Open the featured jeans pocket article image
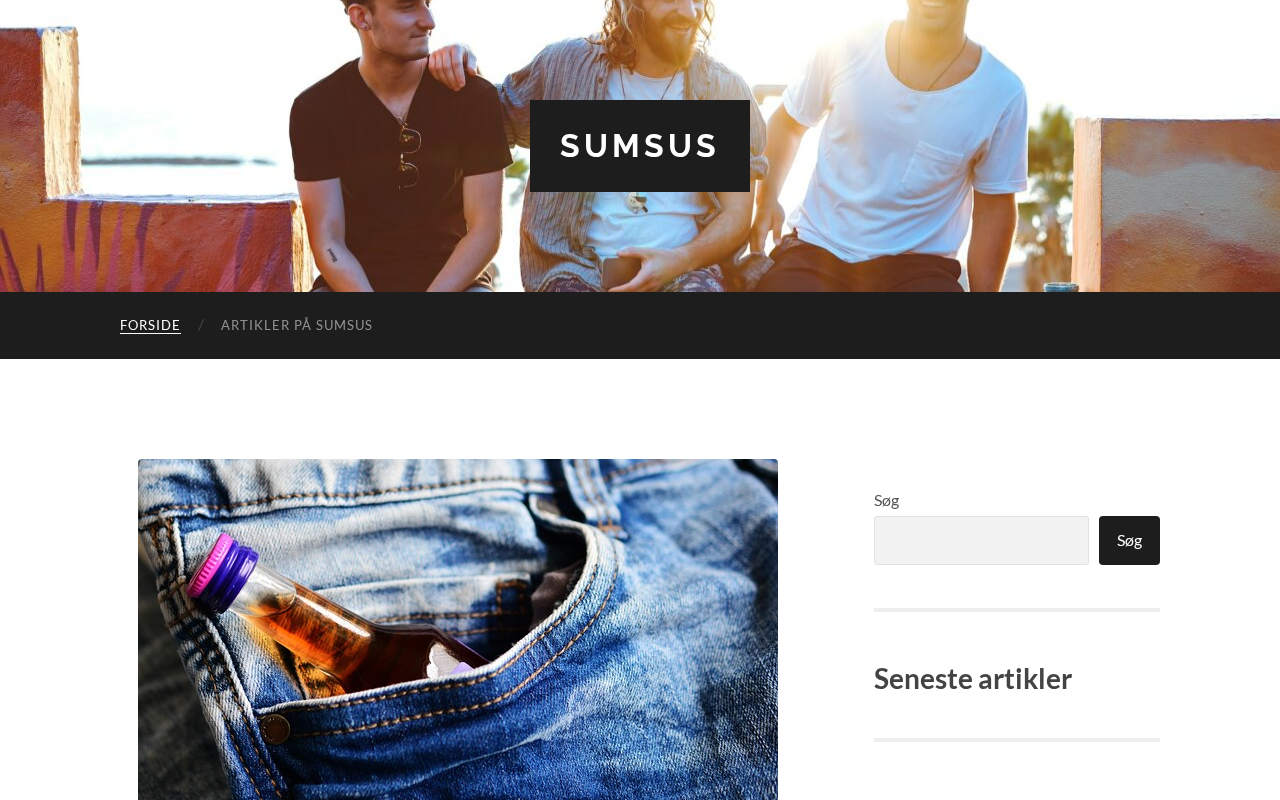This screenshot has height=800, width=1280. tap(458, 629)
